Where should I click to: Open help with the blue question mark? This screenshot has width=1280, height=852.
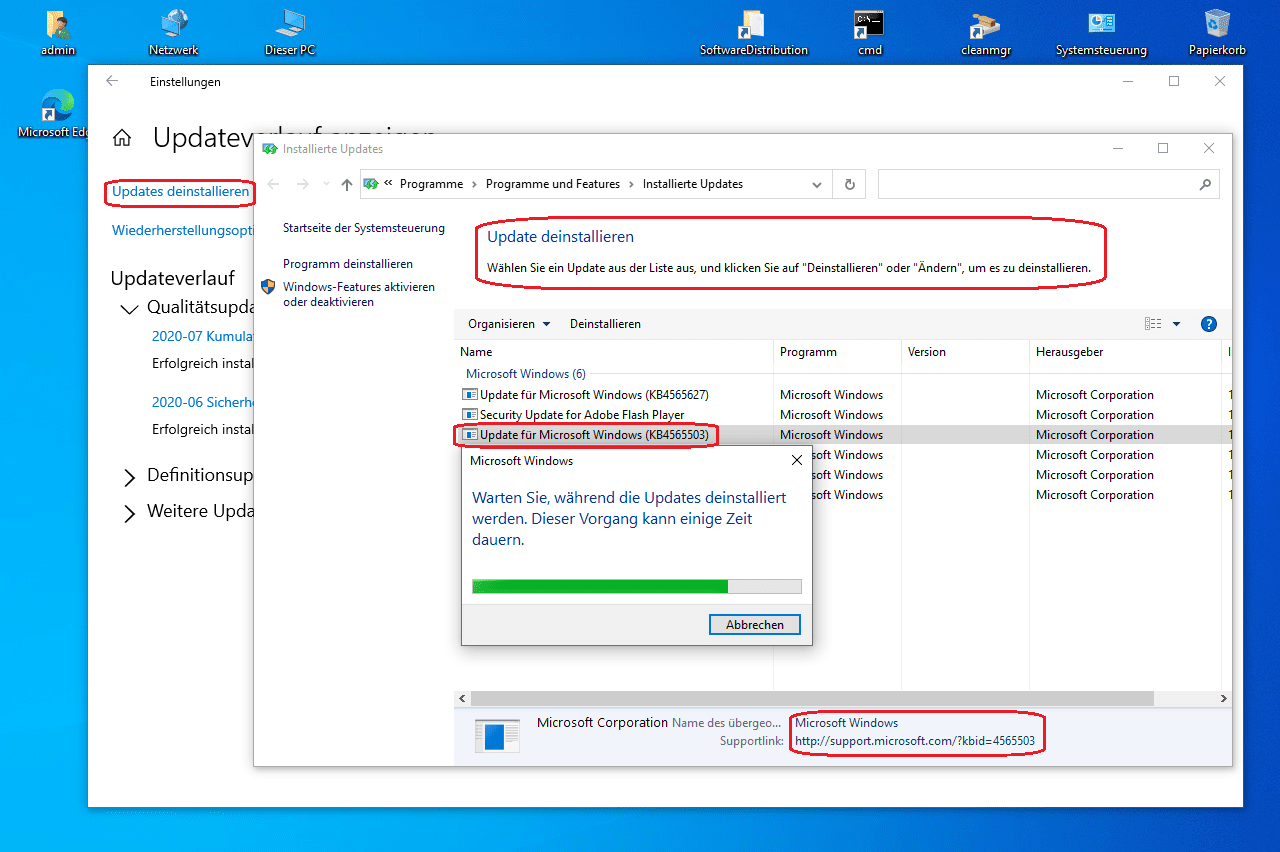pyautogui.click(x=1208, y=324)
